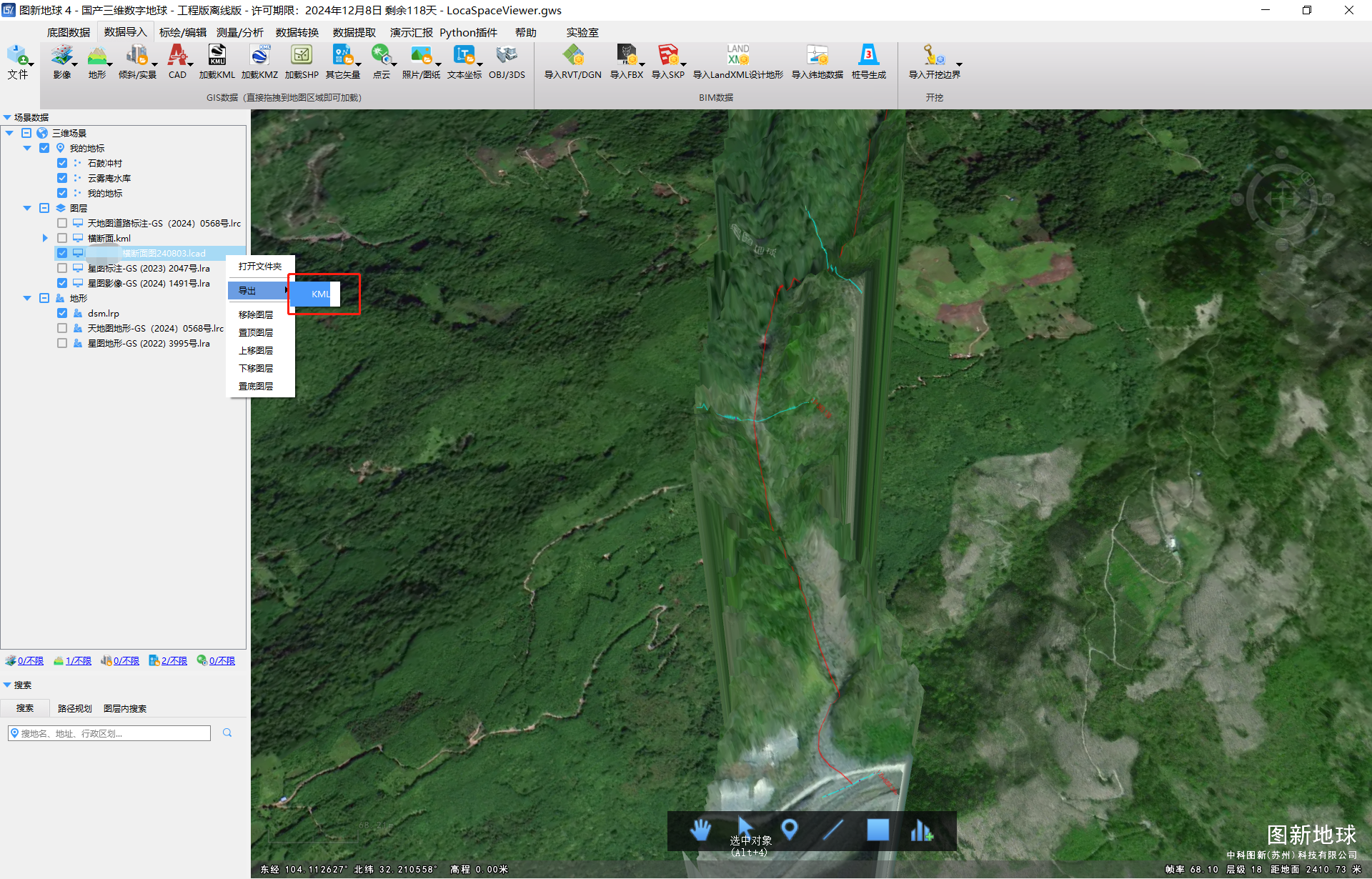Toggle the 石鼓冲村 placemark checkbox
The image size is (1372, 879).
[x=62, y=163]
